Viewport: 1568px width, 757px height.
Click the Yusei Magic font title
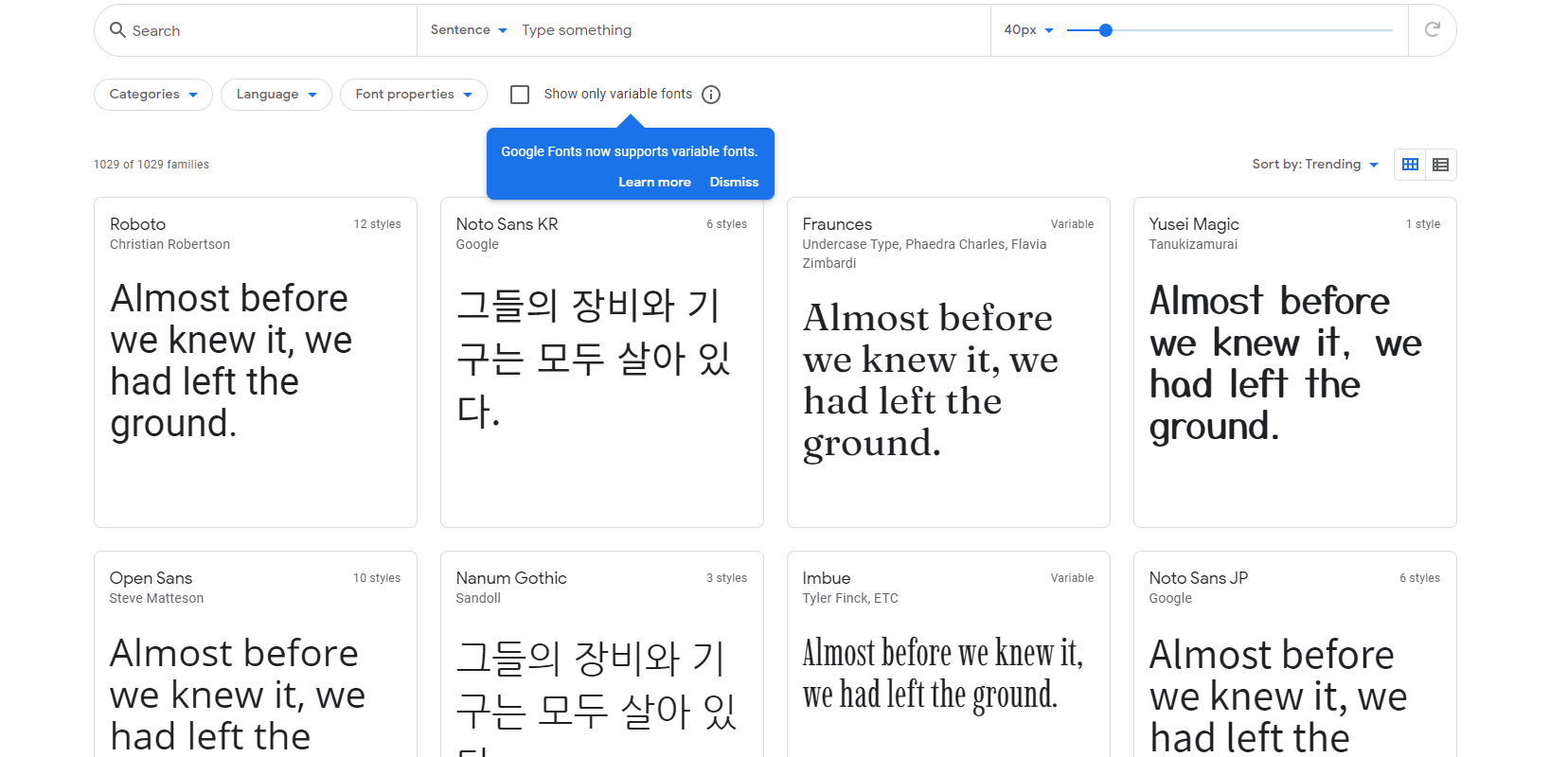pyautogui.click(x=1194, y=224)
